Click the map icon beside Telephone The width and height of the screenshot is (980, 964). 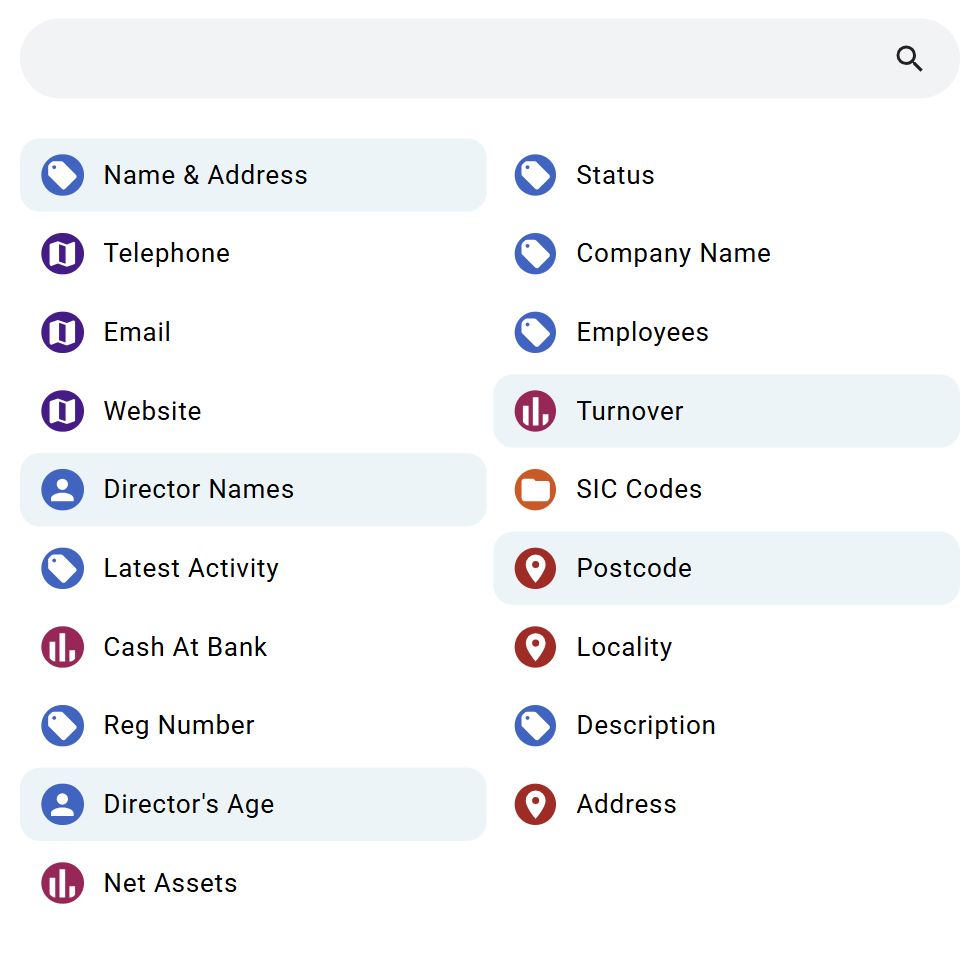(62, 254)
